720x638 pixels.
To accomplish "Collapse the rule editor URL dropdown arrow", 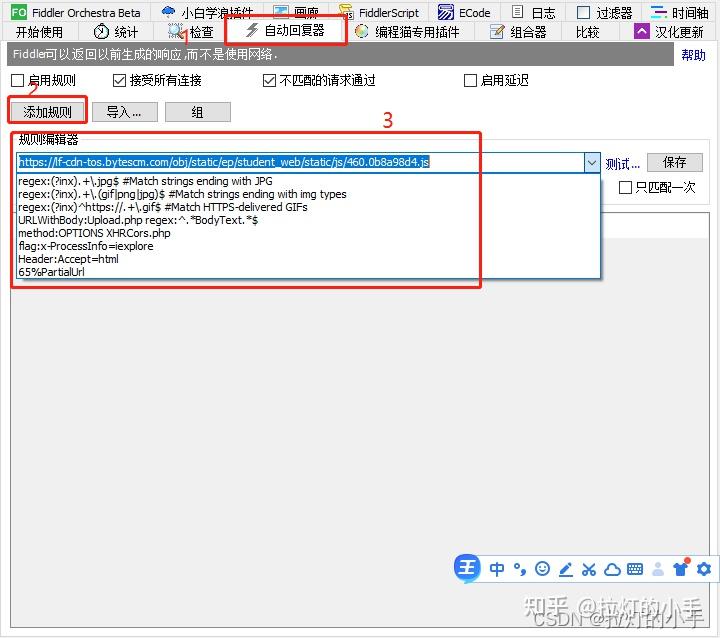I will point(592,163).
